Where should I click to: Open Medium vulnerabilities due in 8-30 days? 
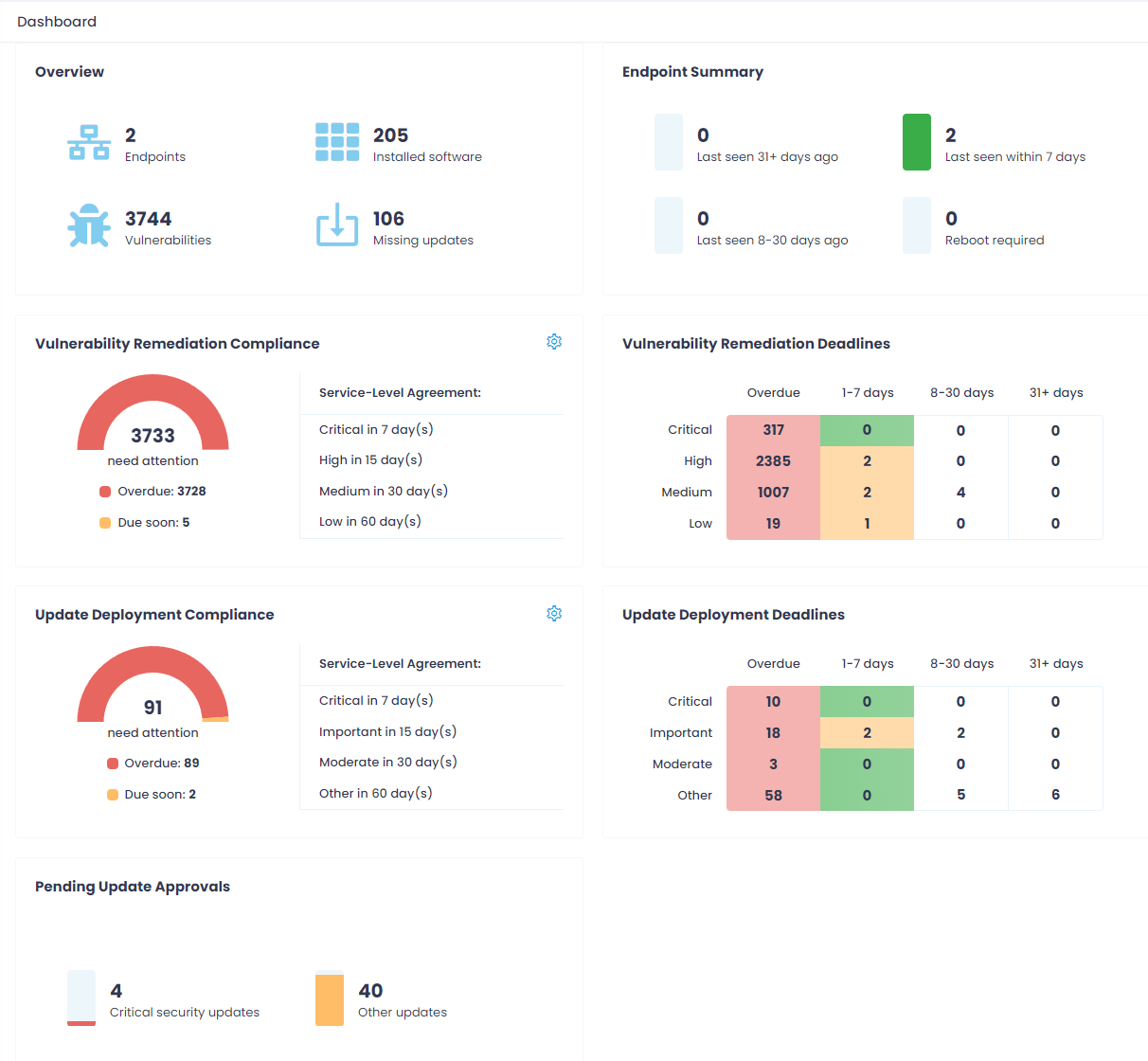(x=960, y=493)
